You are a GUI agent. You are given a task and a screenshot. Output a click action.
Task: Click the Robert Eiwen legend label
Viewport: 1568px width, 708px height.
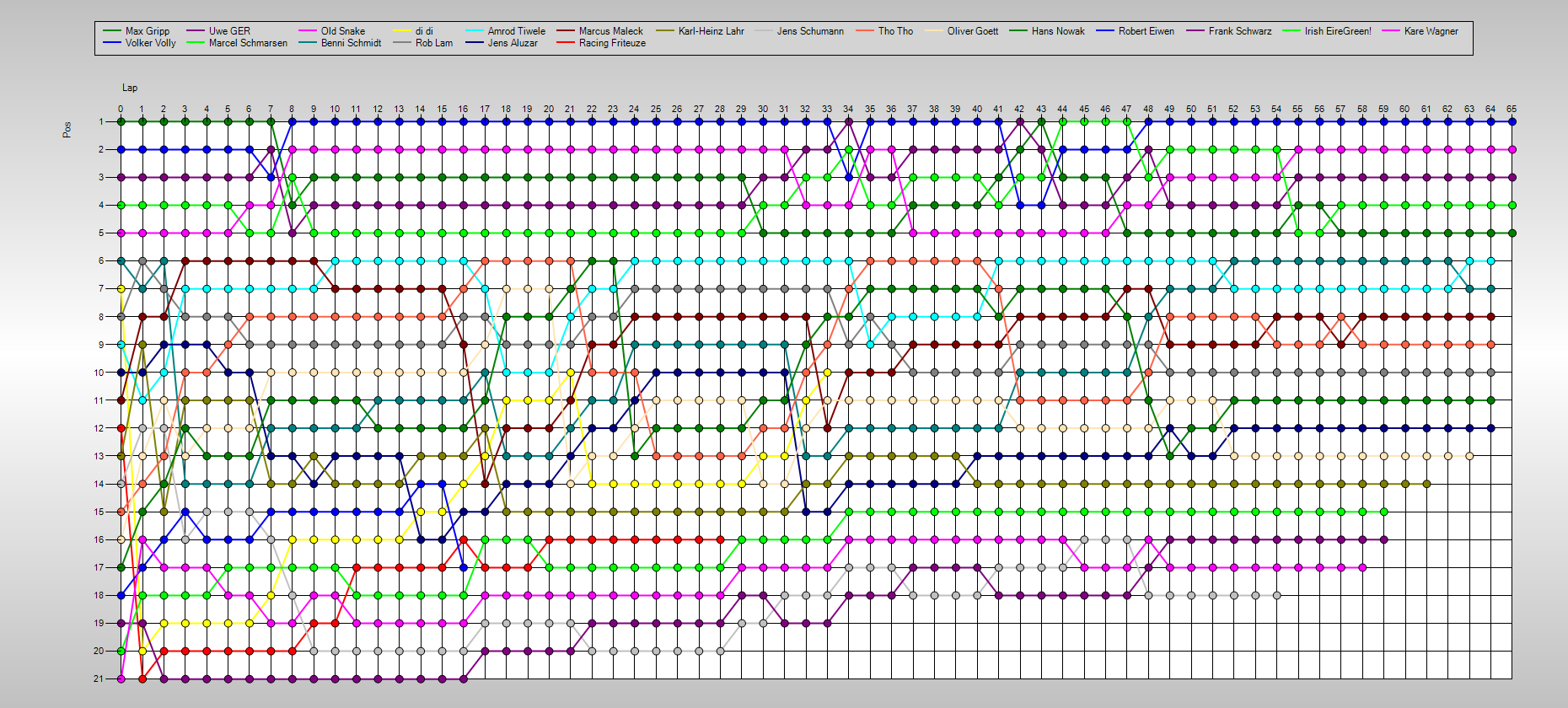tap(1146, 31)
